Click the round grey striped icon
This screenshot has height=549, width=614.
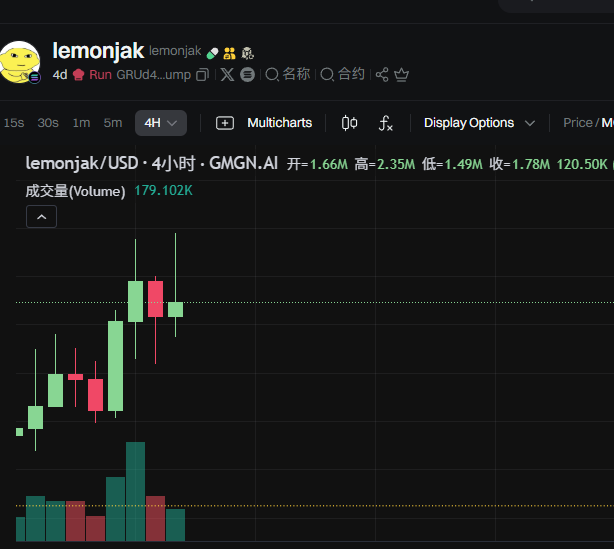(x=247, y=74)
